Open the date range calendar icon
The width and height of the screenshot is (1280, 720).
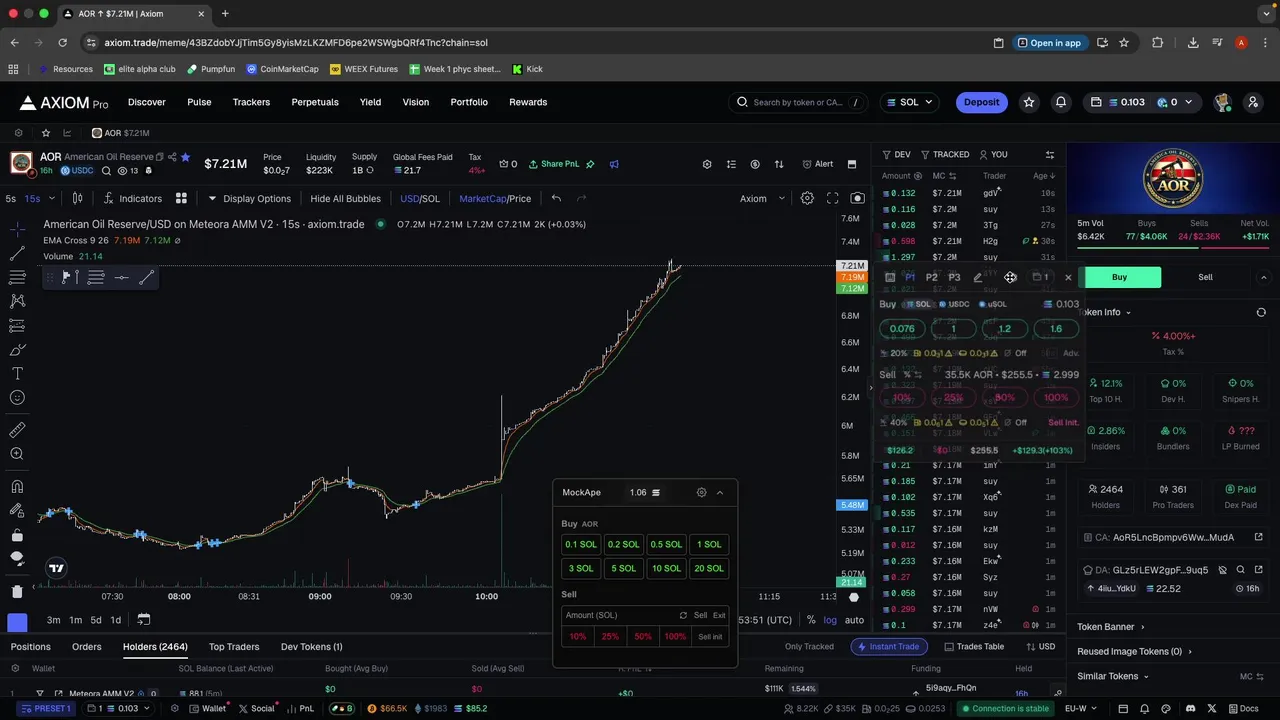[x=143, y=620]
